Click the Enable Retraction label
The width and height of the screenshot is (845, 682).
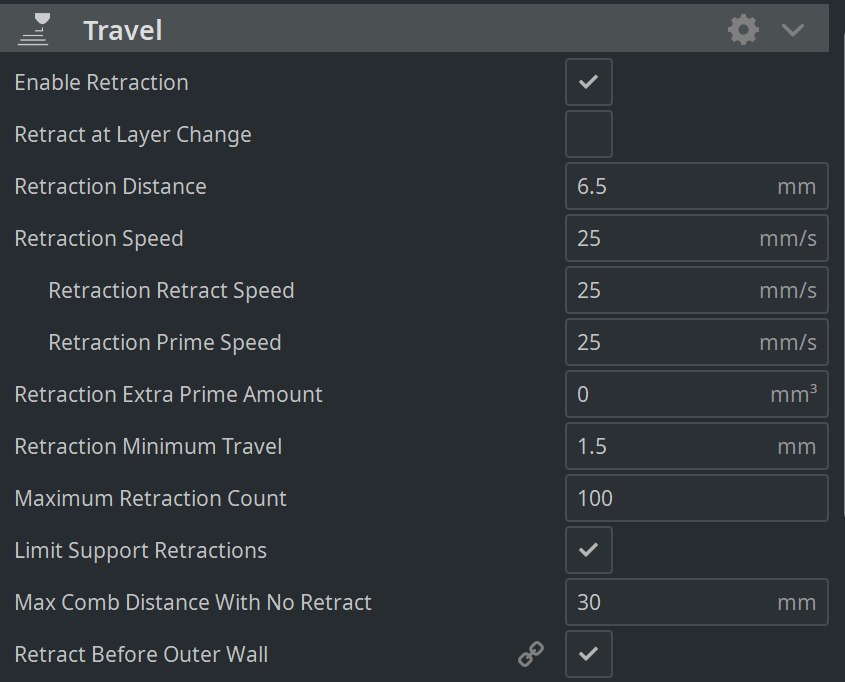click(x=101, y=82)
